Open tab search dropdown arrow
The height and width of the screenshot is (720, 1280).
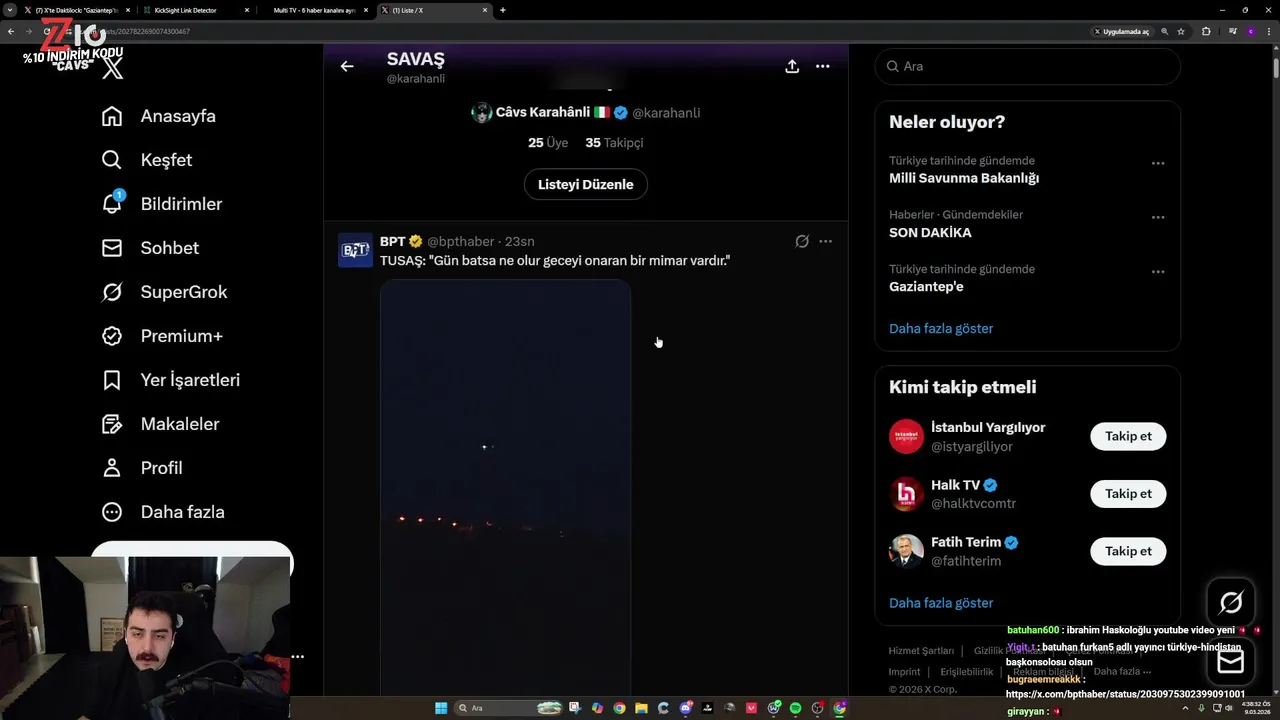tap(9, 10)
